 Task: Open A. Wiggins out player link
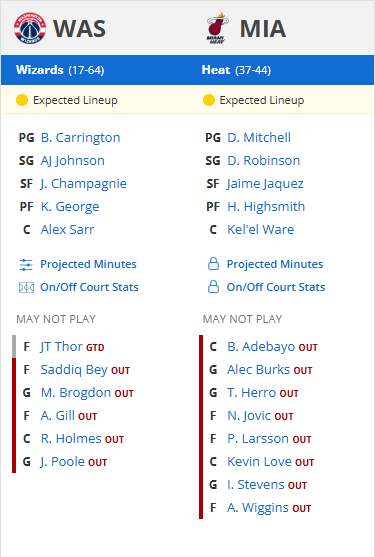coord(258,508)
